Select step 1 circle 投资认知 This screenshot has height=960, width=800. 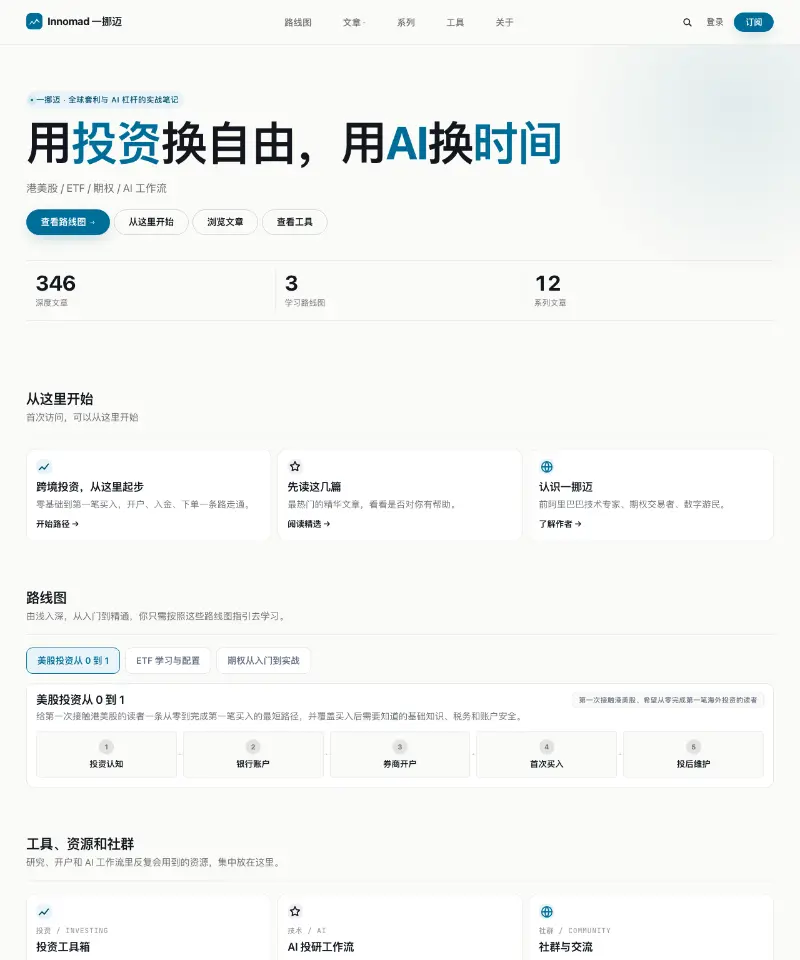tap(106, 746)
